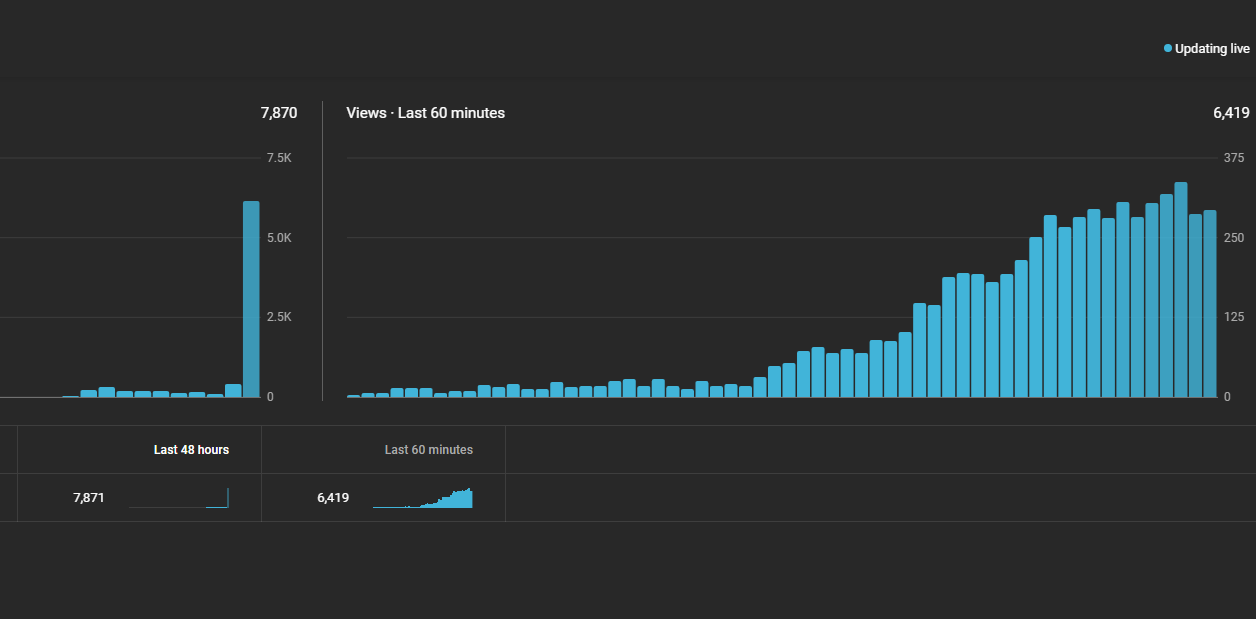This screenshot has width=1256, height=619.
Task: Select the Last 48 hours column header
Action: pos(191,450)
